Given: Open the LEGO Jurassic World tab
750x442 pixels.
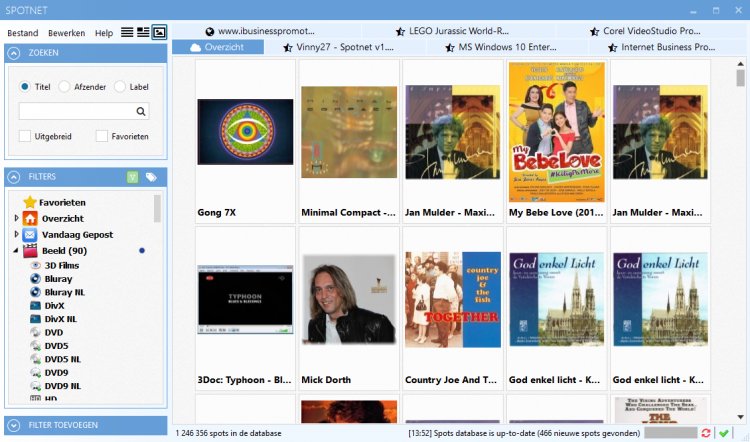Looking at the screenshot, I should click(x=452, y=31).
